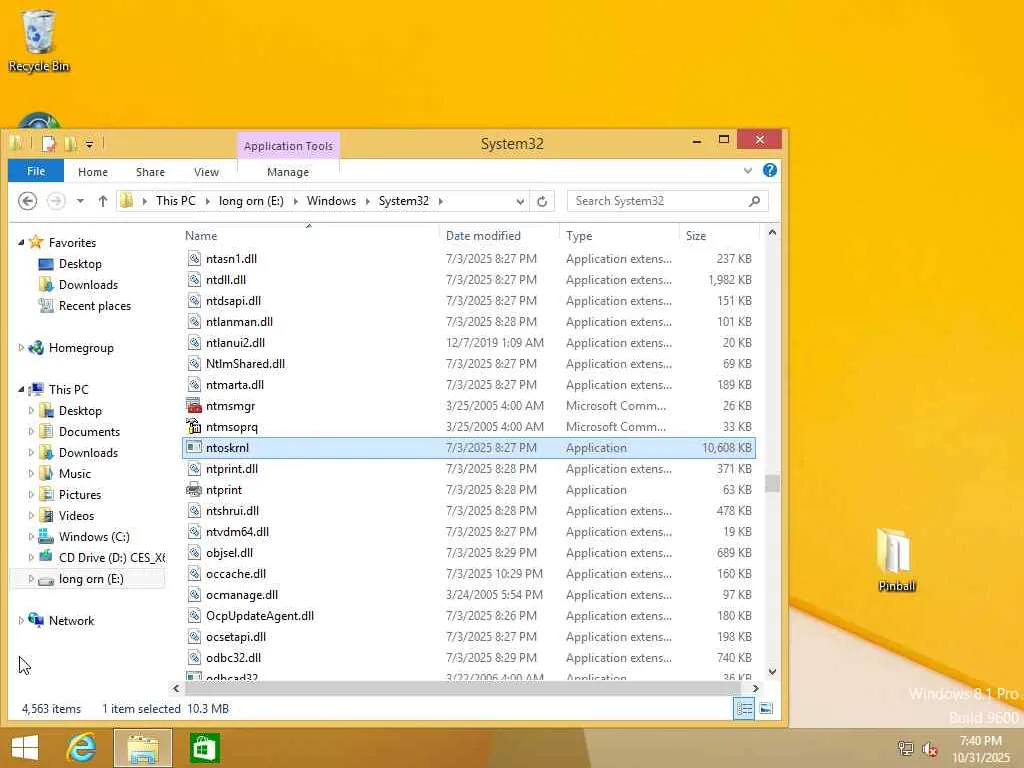
Task: Open the Manage ribbon tab
Action: pos(288,172)
